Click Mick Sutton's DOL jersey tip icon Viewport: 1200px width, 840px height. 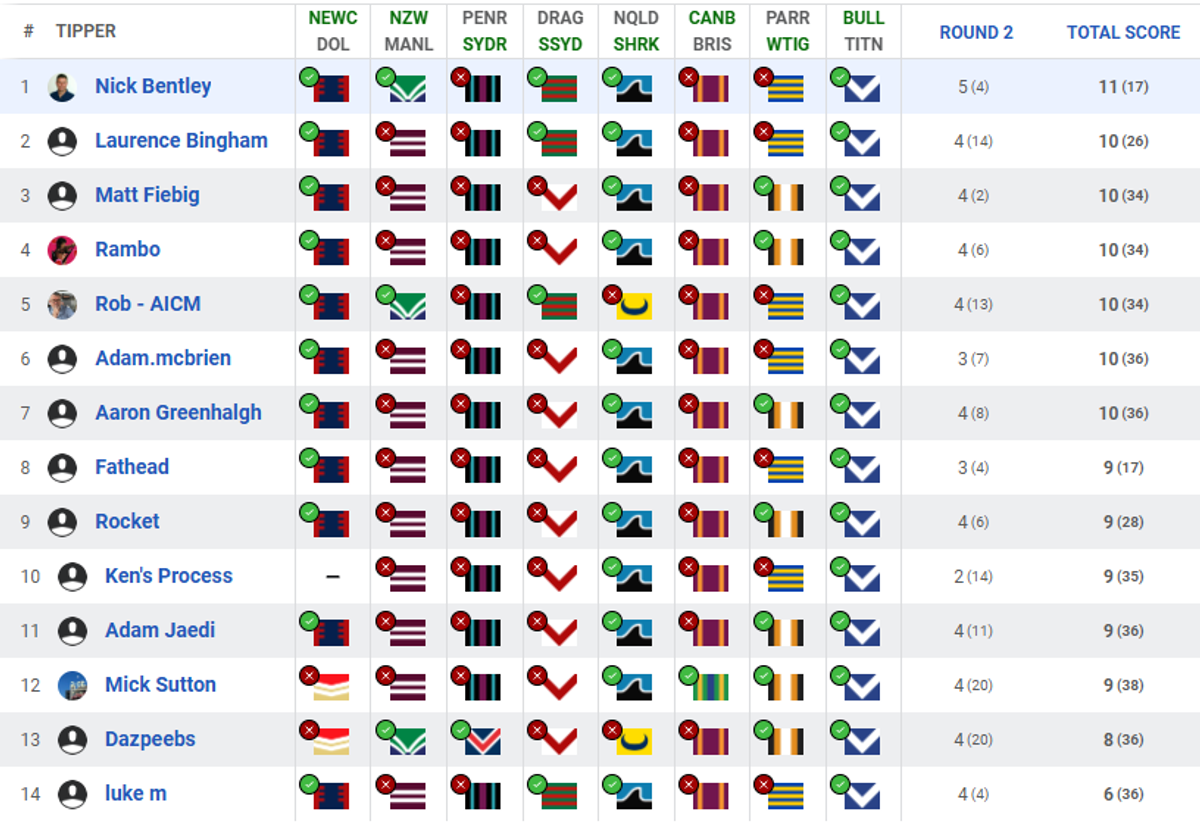[x=327, y=683]
